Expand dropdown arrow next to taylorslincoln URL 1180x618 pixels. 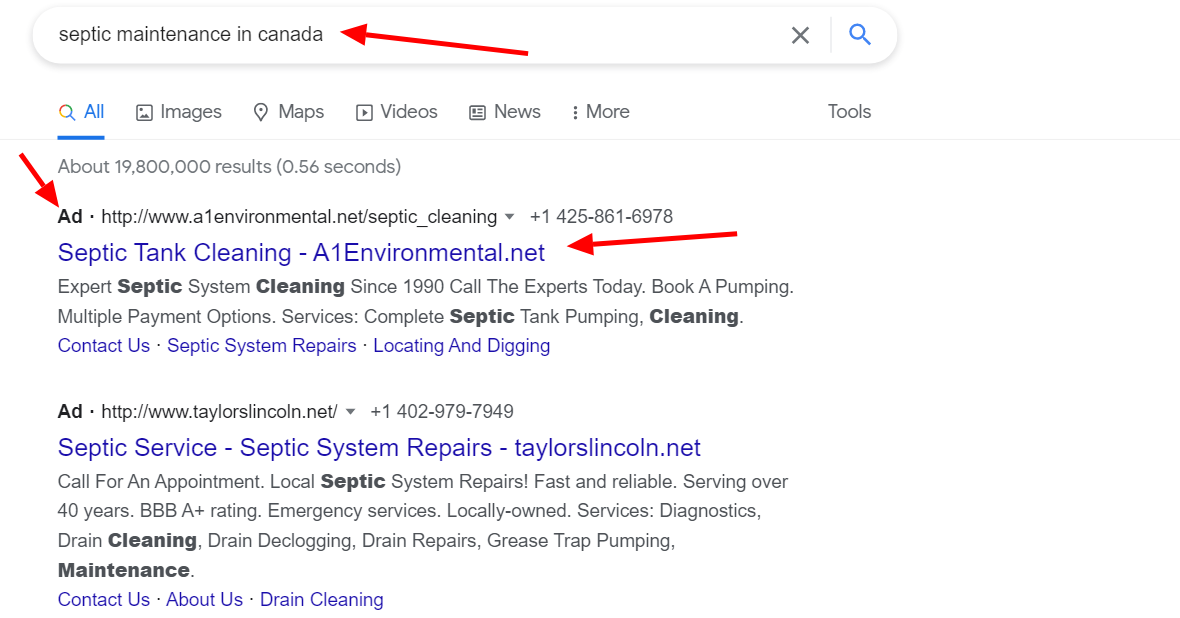click(x=350, y=412)
